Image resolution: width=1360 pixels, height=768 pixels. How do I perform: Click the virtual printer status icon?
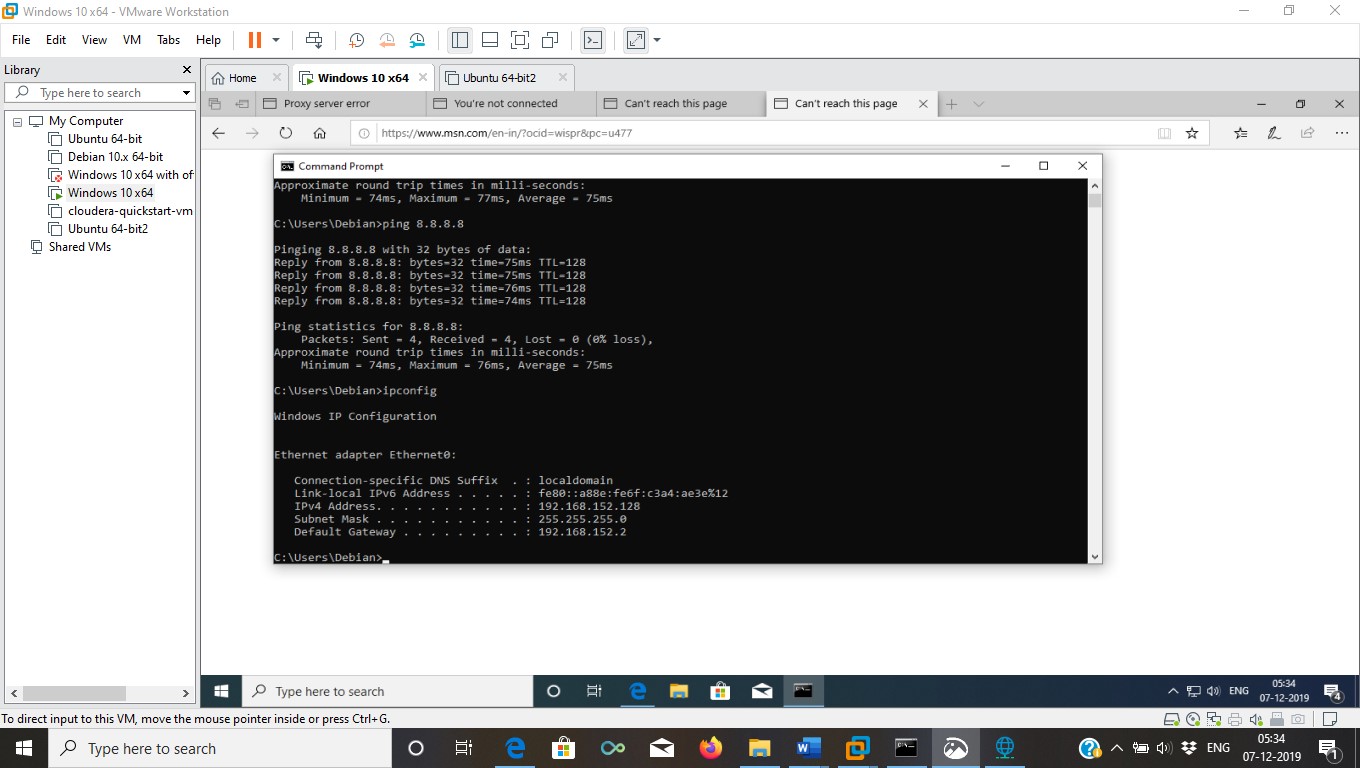click(1235, 719)
